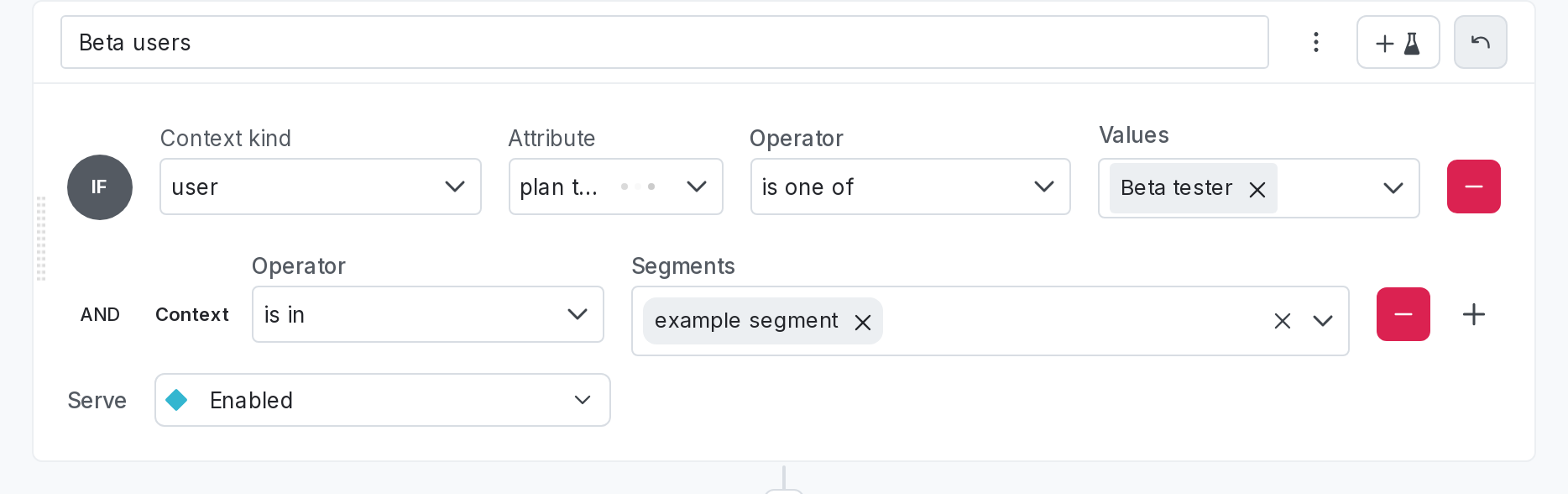Clear all selected segments
The height and width of the screenshot is (494, 1568).
pos(1282,321)
